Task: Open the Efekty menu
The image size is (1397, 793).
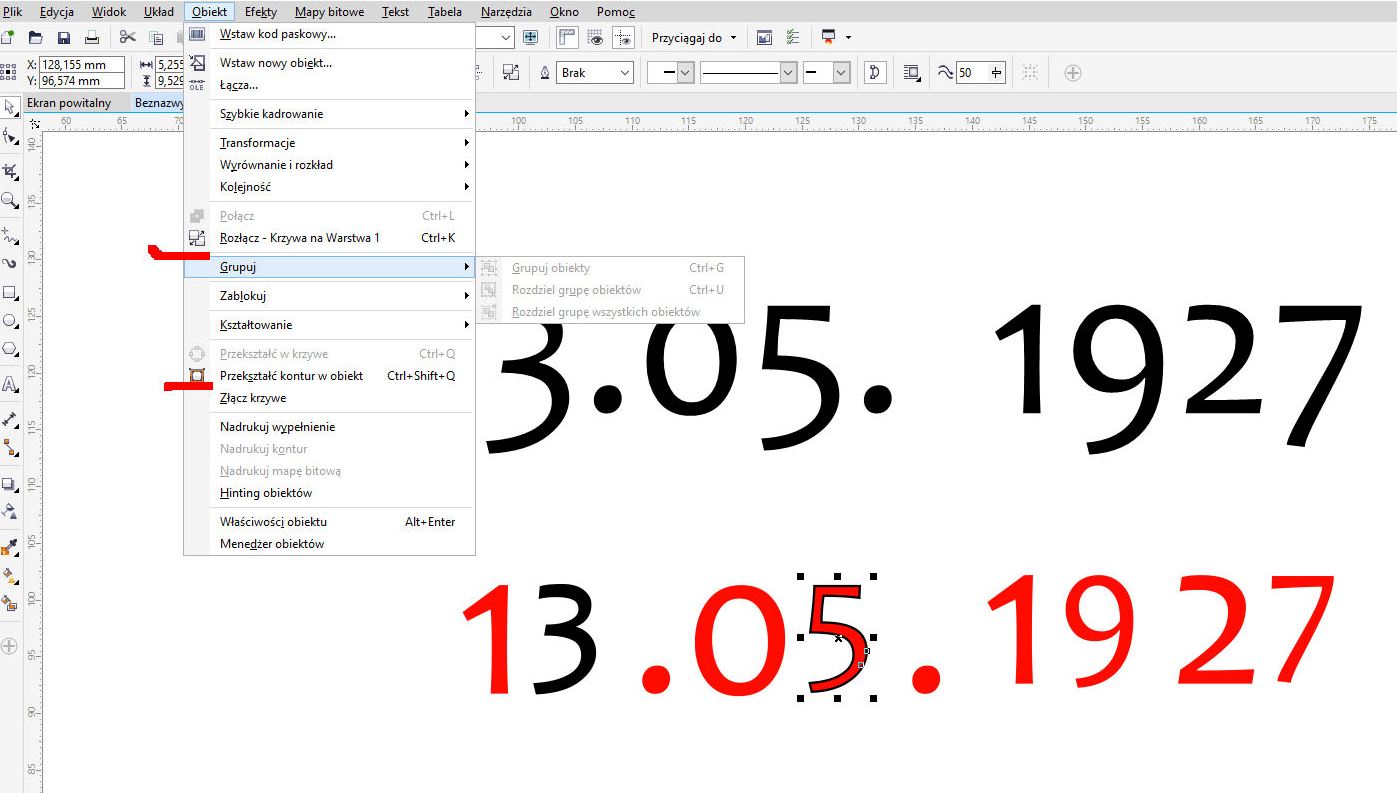Action: (261, 12)
